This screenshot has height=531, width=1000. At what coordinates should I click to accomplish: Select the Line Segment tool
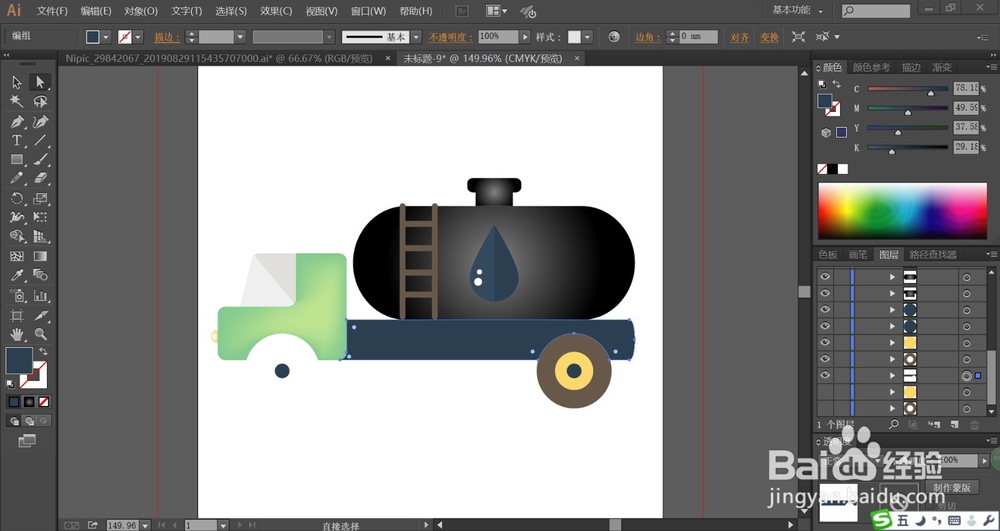pyautogui.click(x=40, y=140)
